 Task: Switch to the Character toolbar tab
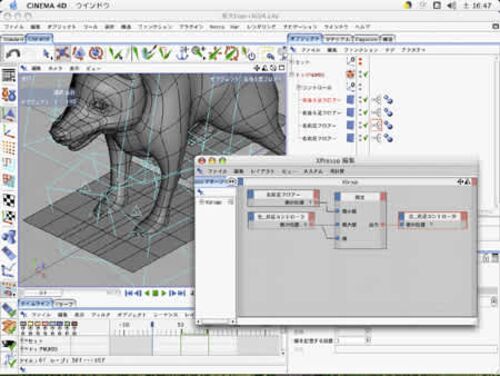point(39,39)
